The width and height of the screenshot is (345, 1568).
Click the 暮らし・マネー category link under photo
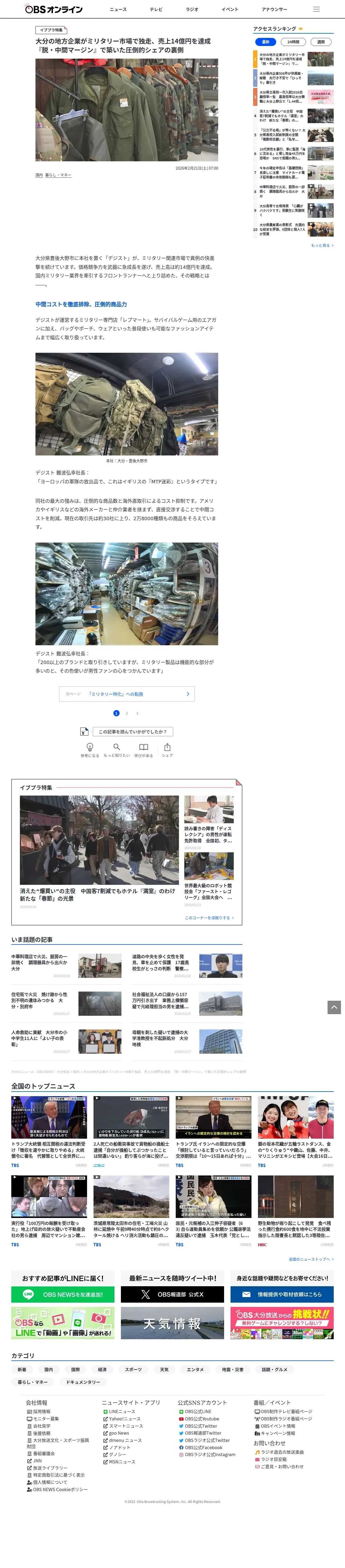(58, 175)
